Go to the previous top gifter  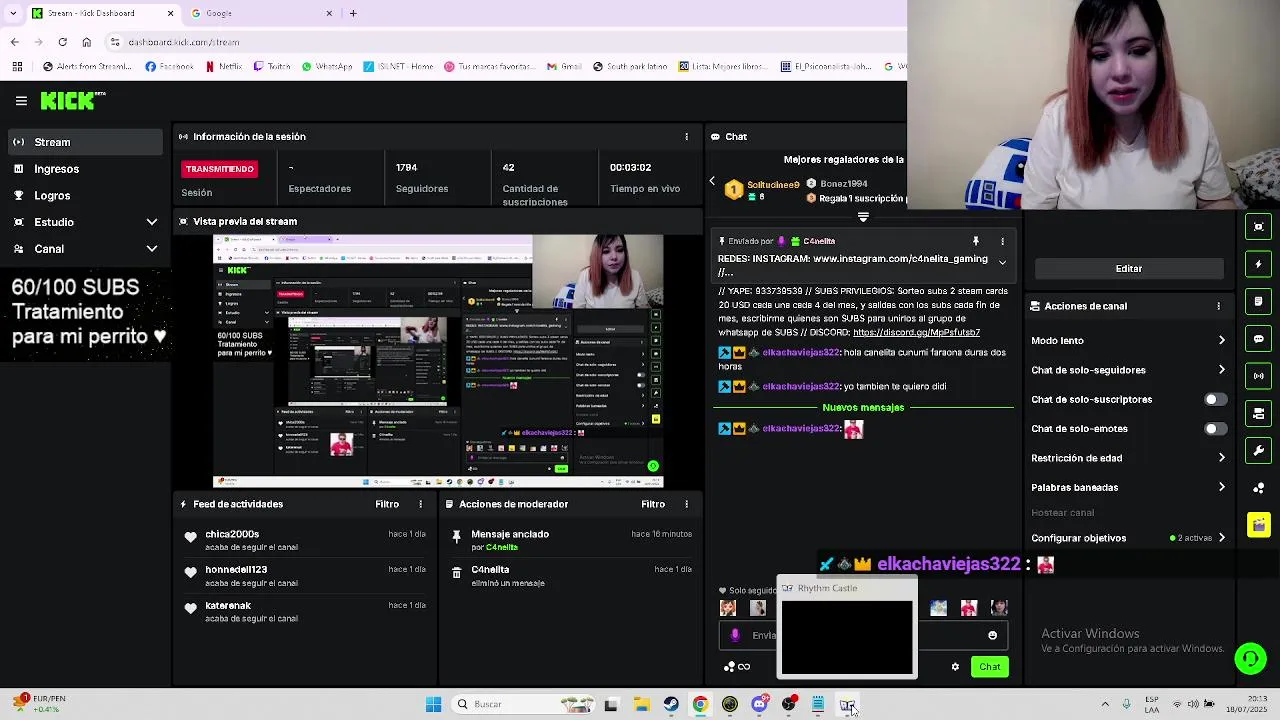click(x=712, y=182)
